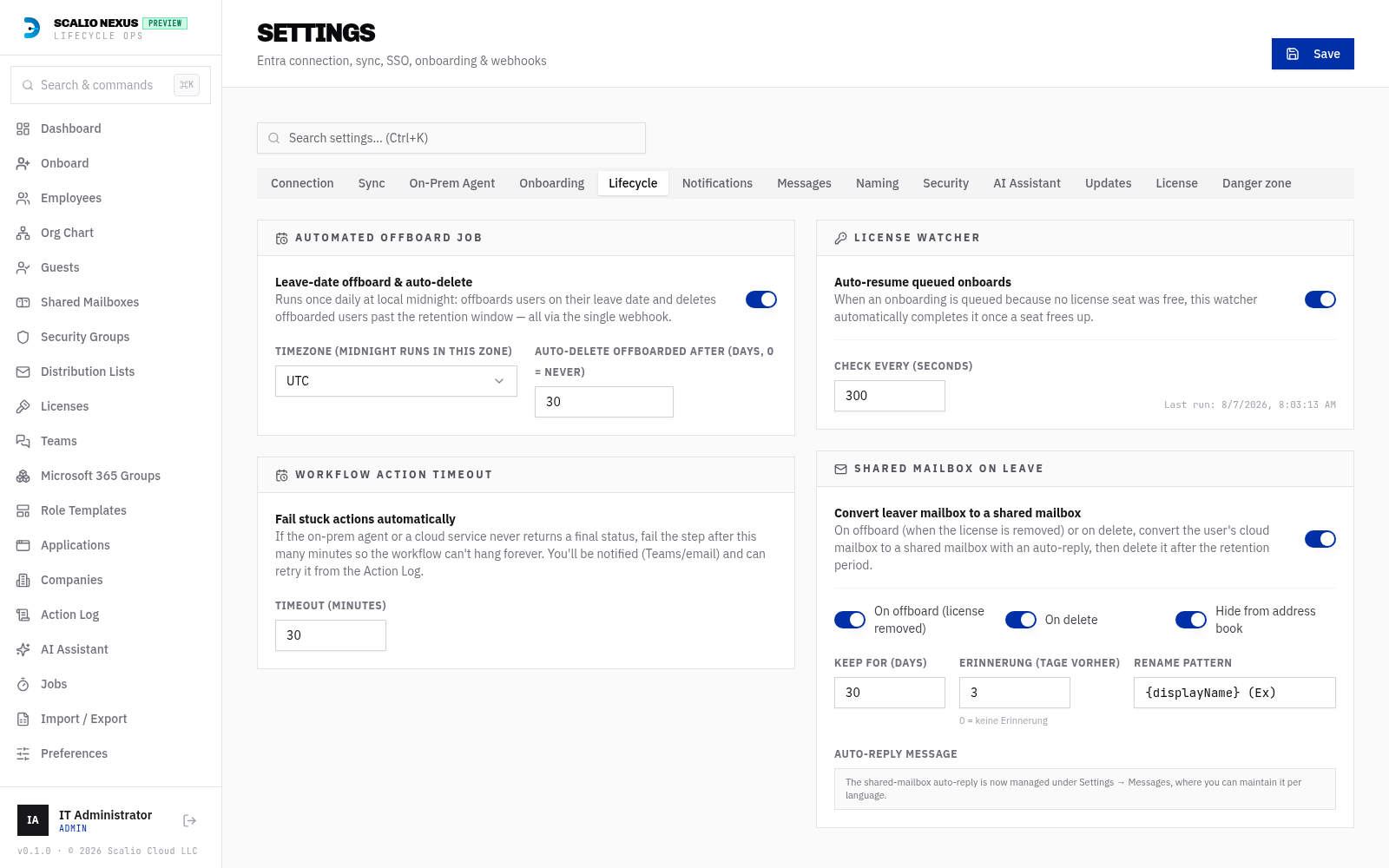Click the Erinnerung (Tage vorher) input
Image resolution: width=1389 pixels, height=868 pixels.
point(1015,693)
